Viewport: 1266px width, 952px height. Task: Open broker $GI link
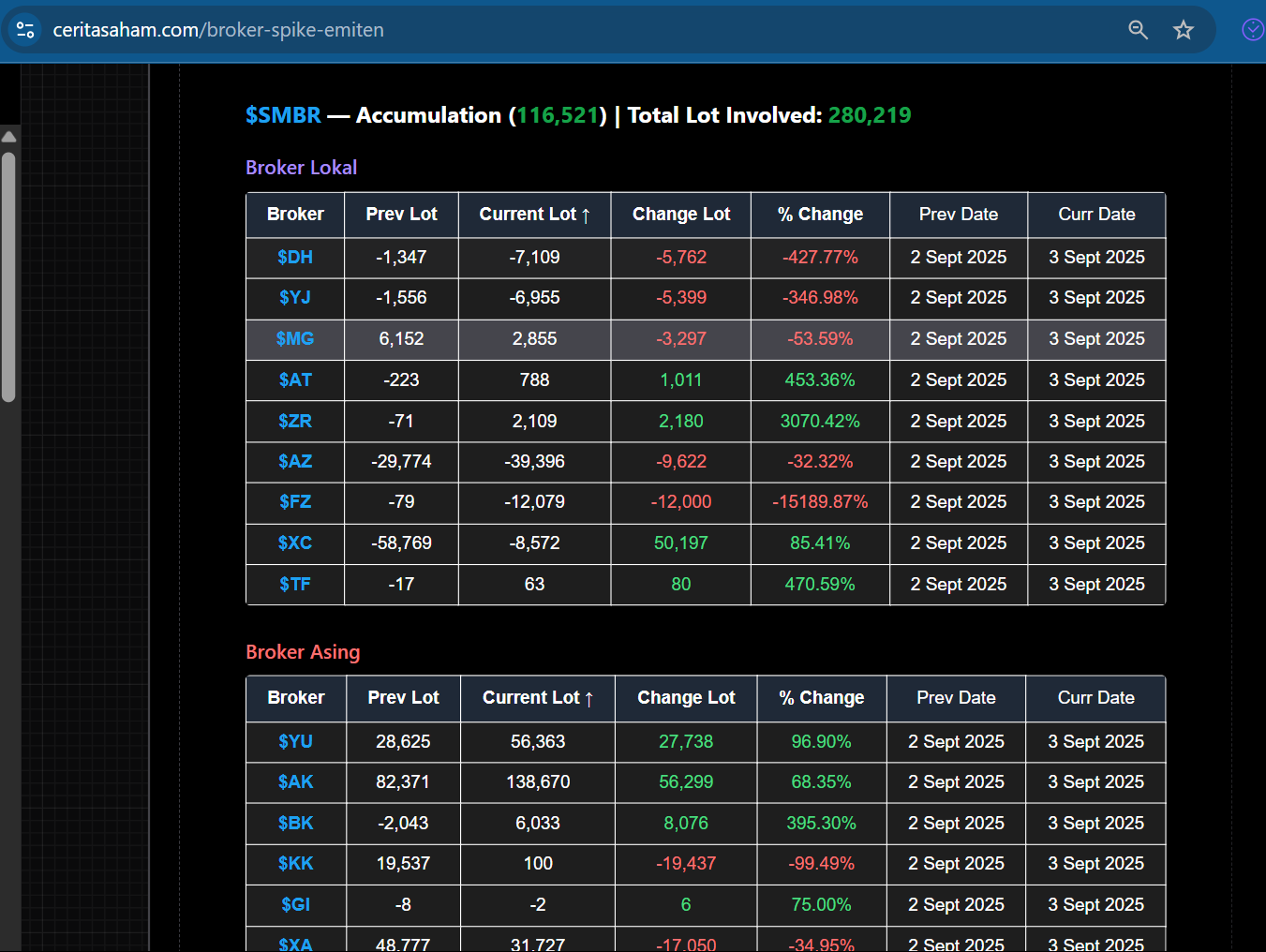point(296,905)
